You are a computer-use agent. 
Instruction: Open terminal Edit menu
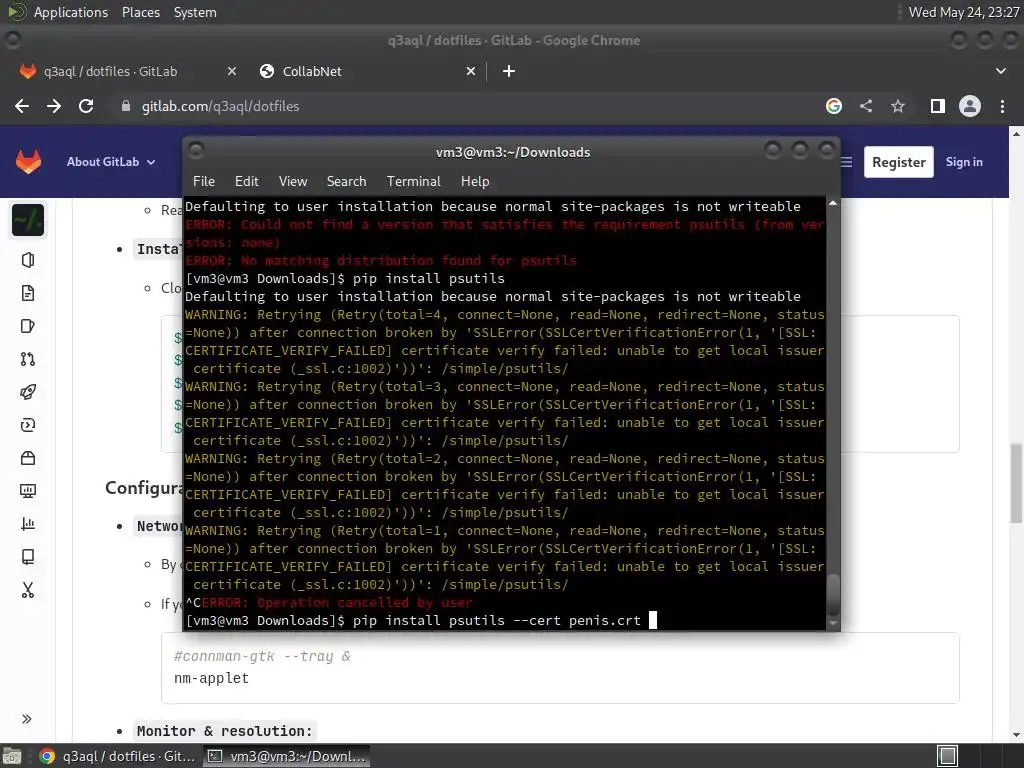coord(246,182)
